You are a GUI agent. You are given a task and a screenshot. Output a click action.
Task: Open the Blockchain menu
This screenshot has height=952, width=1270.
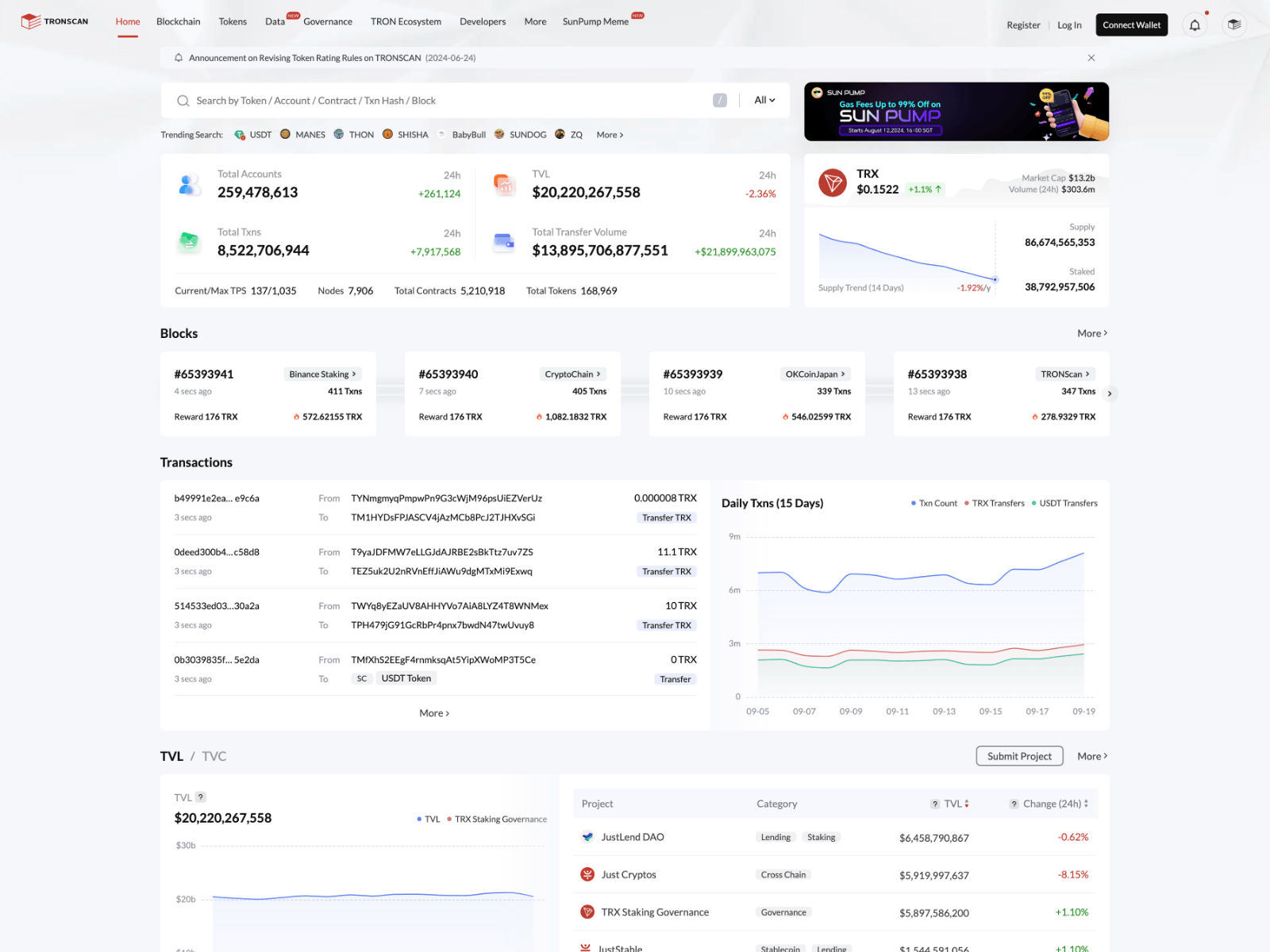[x=178, y=21]
